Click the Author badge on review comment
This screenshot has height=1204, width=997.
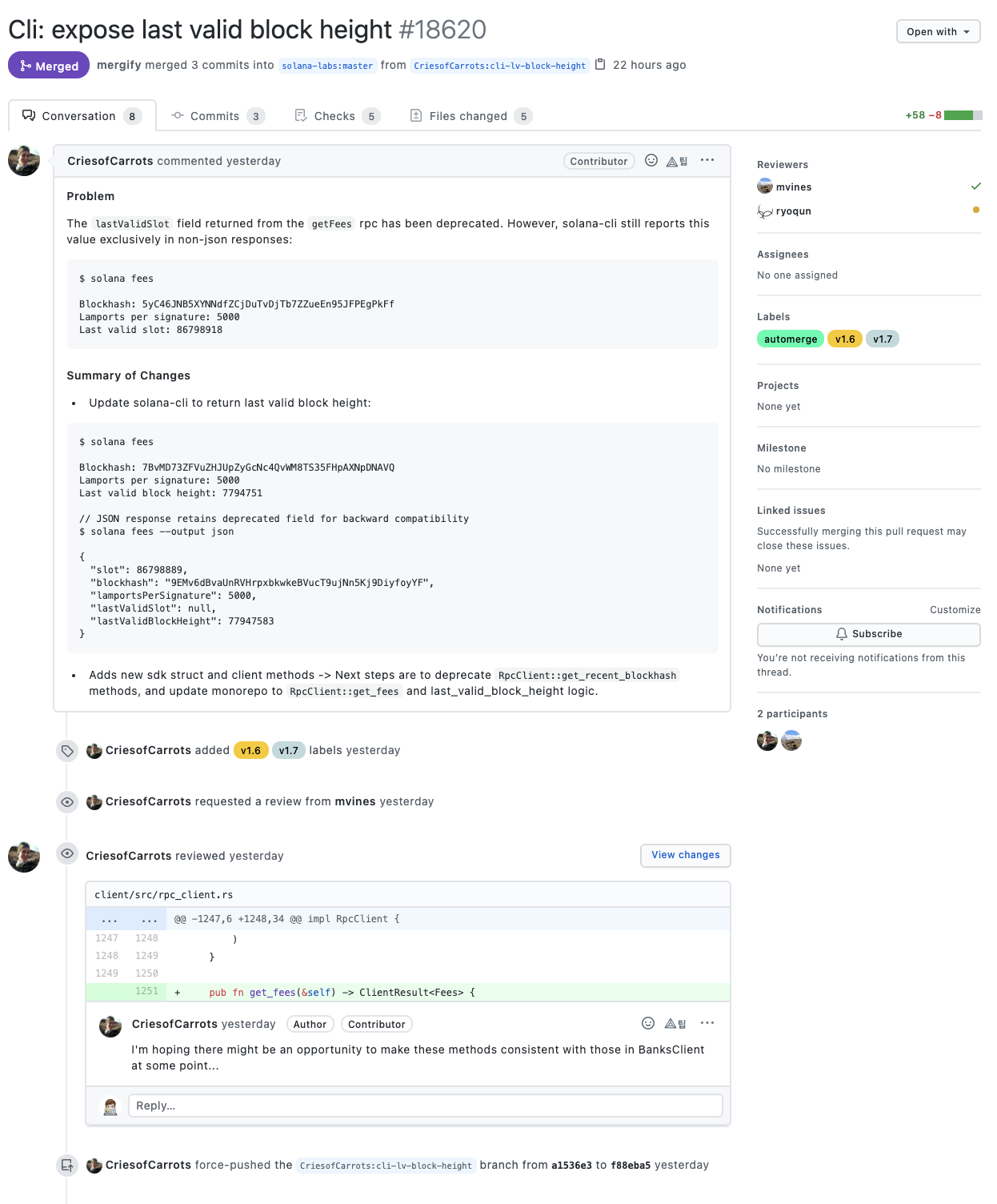tap(310, 1024)
